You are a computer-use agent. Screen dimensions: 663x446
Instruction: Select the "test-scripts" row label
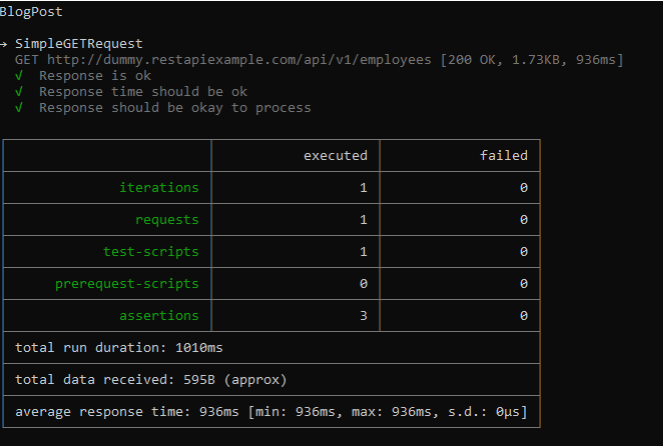(151, 252)
